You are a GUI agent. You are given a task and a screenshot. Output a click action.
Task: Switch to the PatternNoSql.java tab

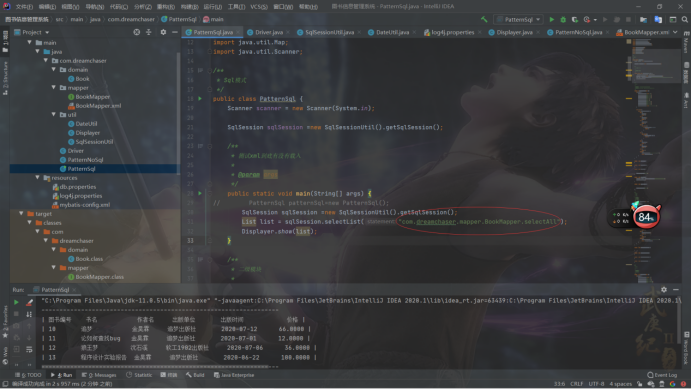578,32
